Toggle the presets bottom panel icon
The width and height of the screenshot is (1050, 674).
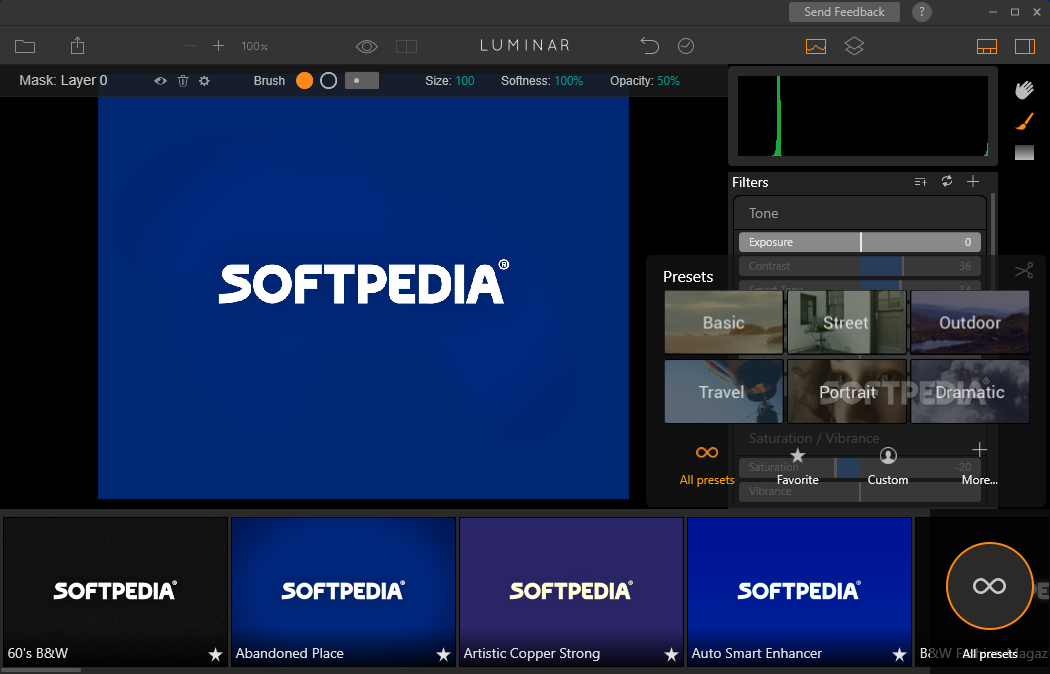point(987,46)
